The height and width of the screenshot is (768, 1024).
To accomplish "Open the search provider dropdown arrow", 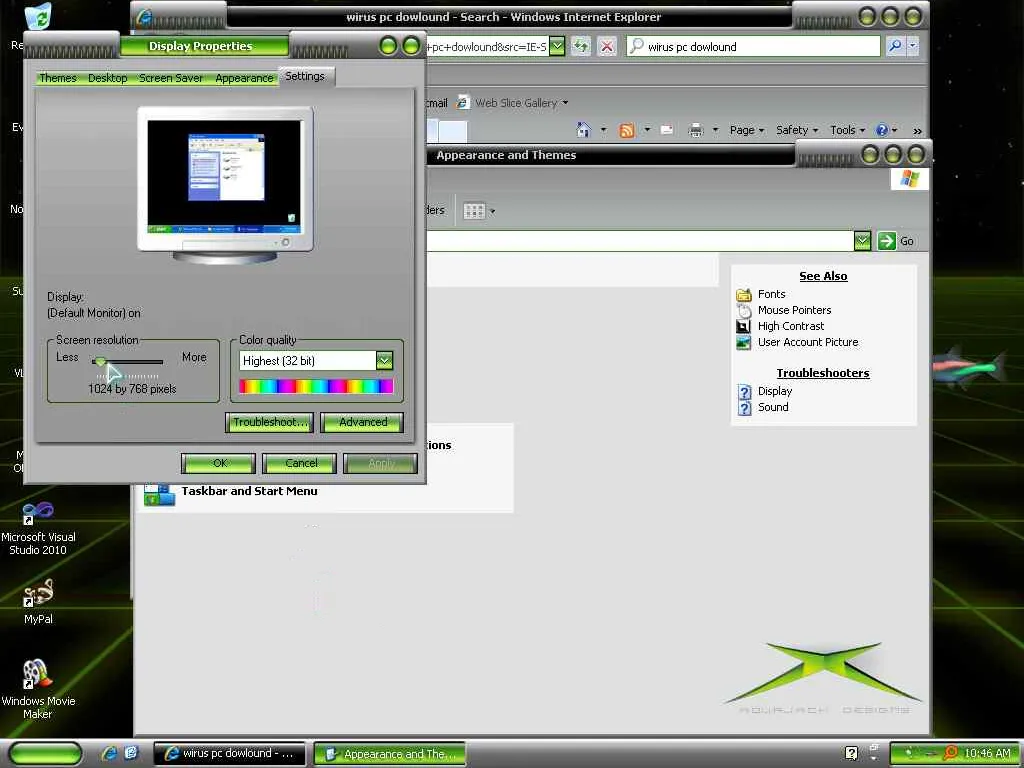I will point(913,46).
